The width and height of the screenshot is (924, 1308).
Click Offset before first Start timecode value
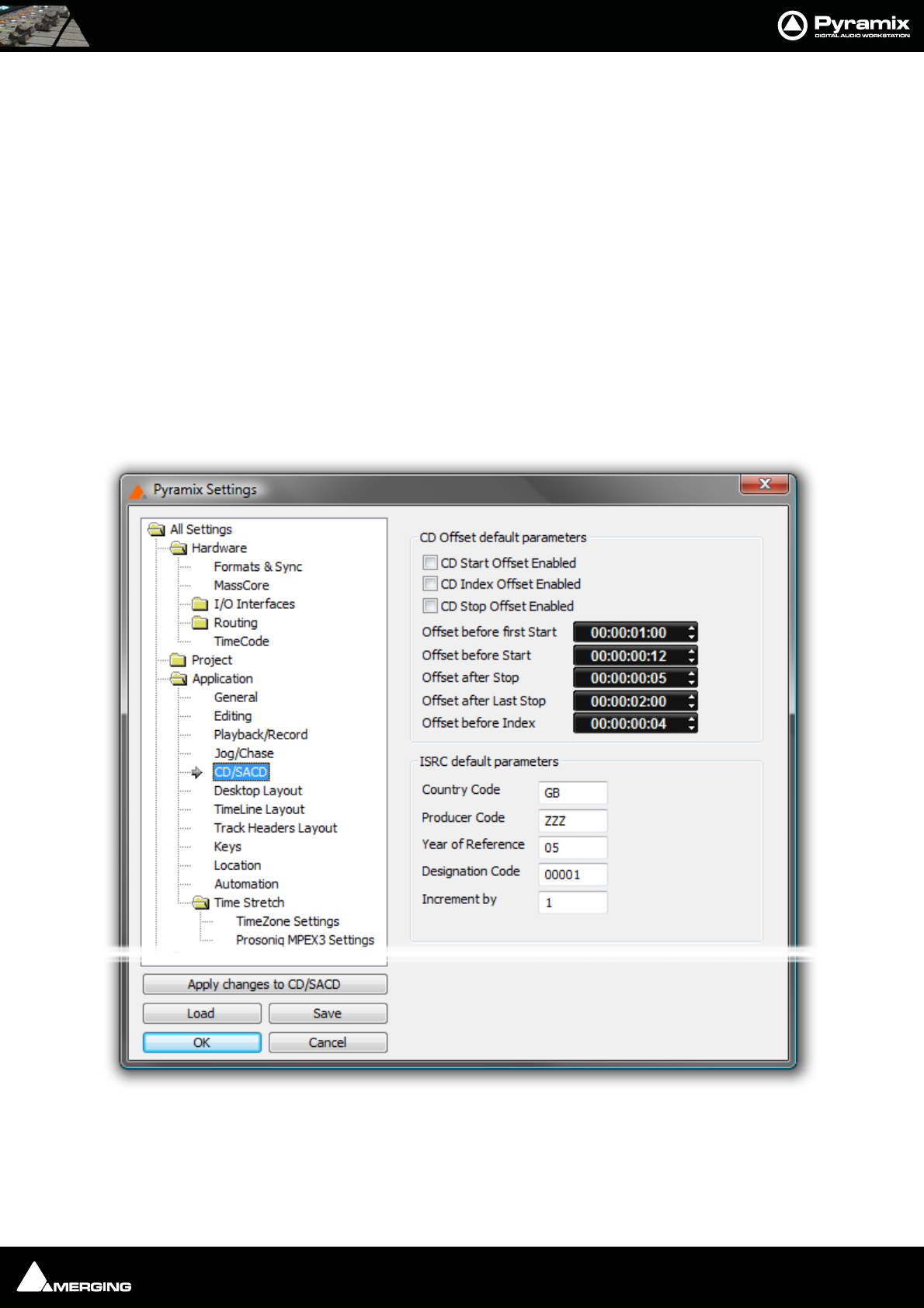628,632
